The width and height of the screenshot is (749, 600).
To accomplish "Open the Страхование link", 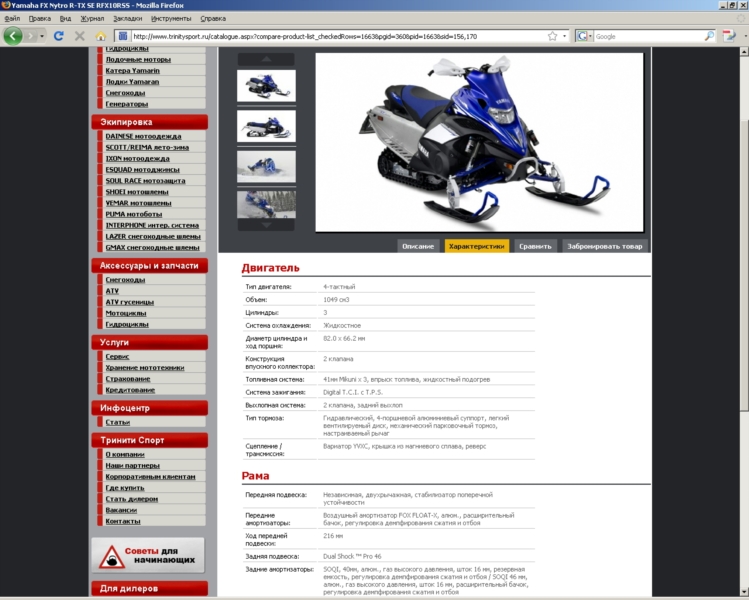I will pyautogui.click(x=128, y=379).
